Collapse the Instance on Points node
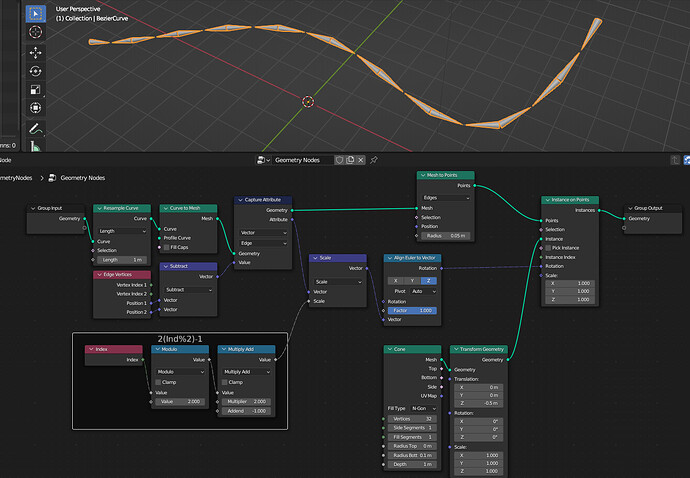Screen dimensions: 690x478 point(547,200)
